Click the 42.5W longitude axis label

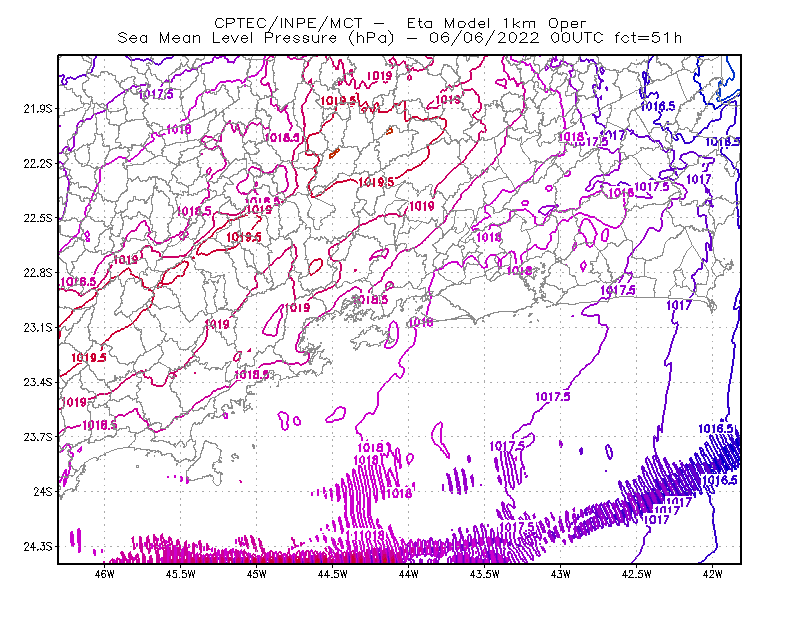tap(637, 574)
